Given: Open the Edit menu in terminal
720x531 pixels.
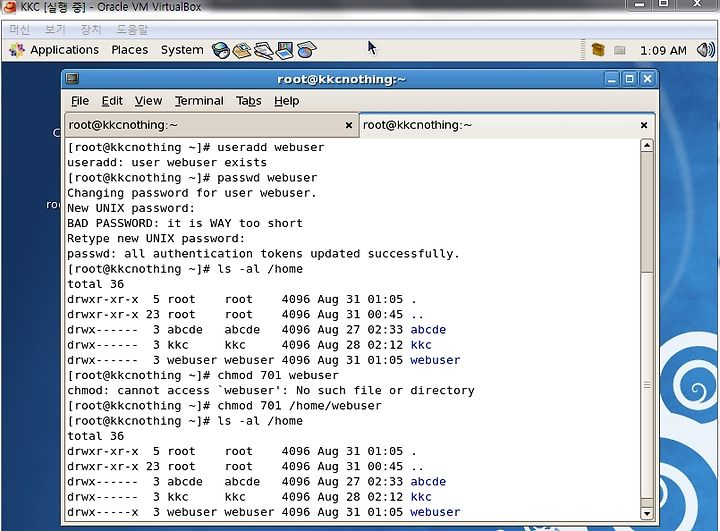Looking at the screenshot, I should pos(112,101).
